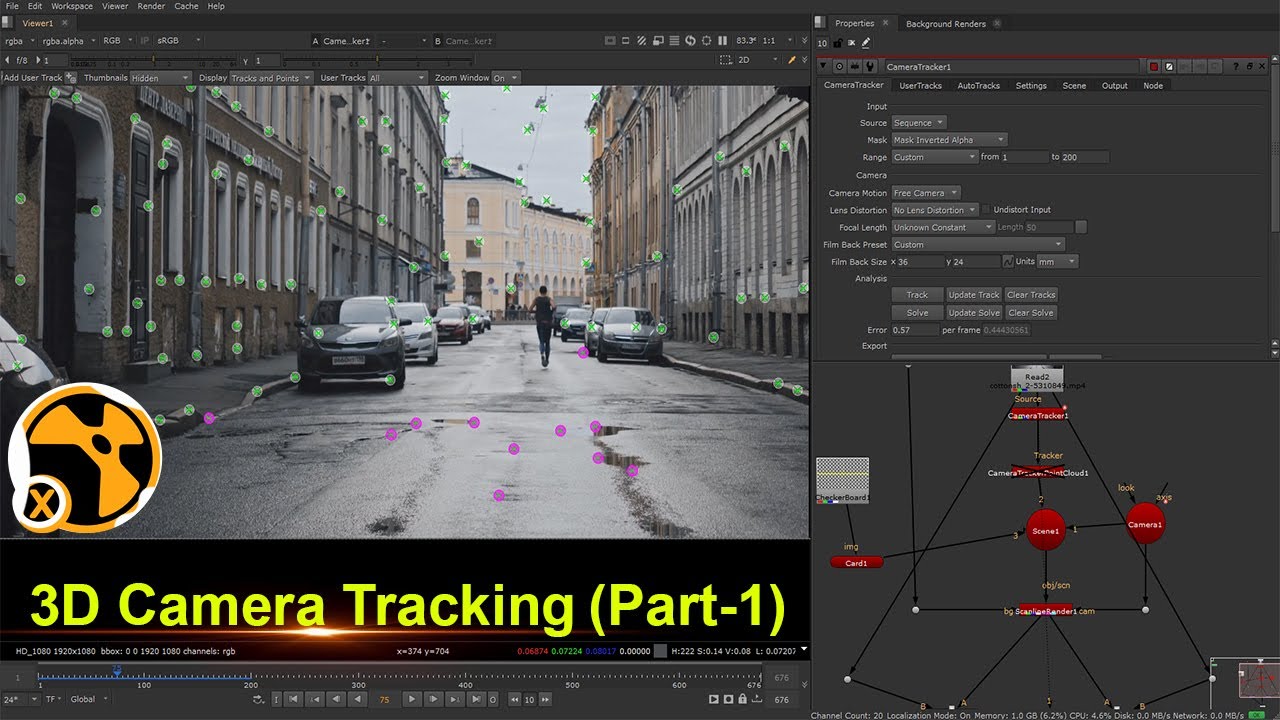Enable the Undistort Input checkbox
This screenshot has height=720, width=1280.
coord(986,210)
